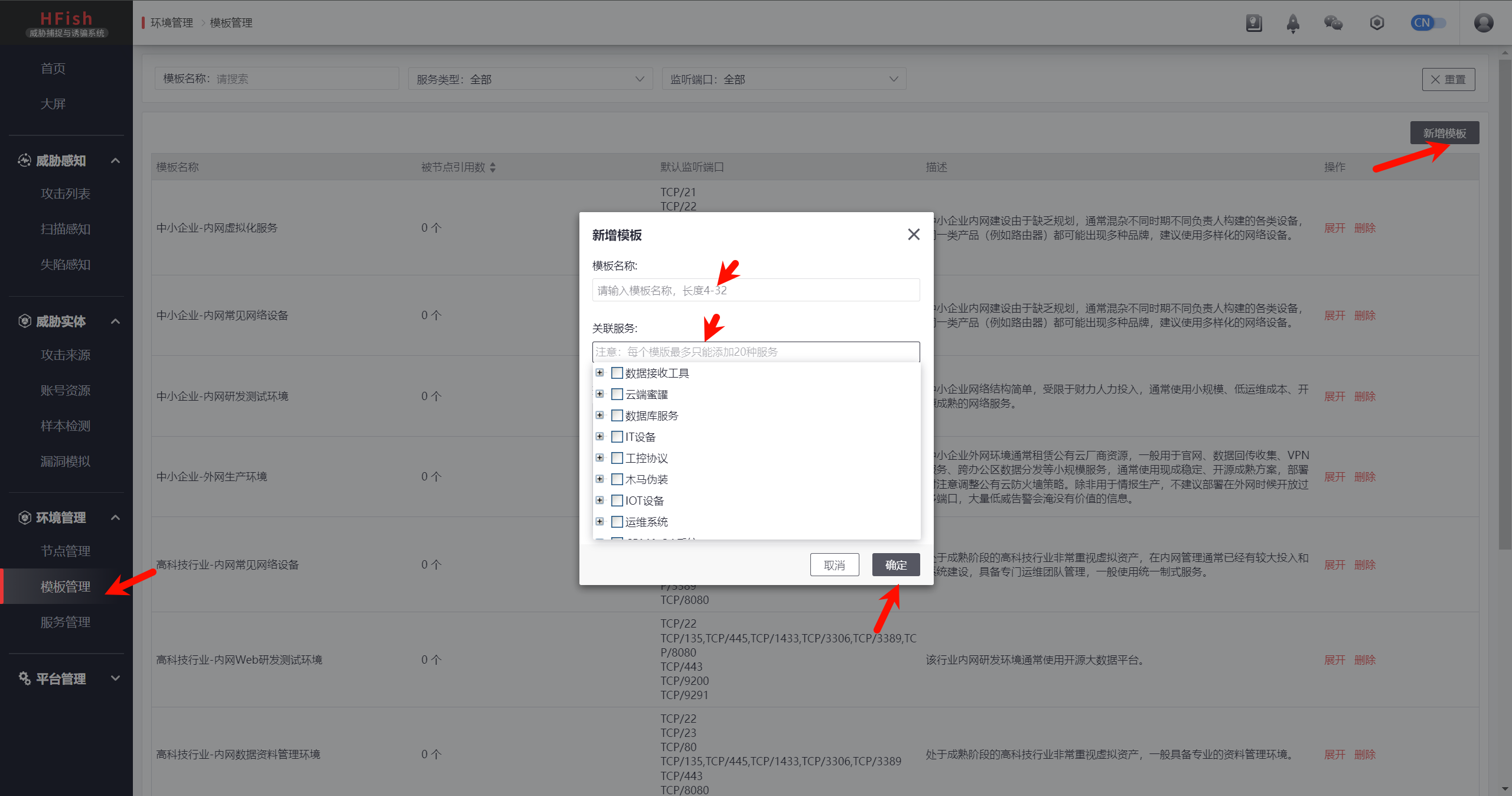Click the 环境管理 section icon
The width and height of the screenshot is (1512, 796).
coord(24,518)
